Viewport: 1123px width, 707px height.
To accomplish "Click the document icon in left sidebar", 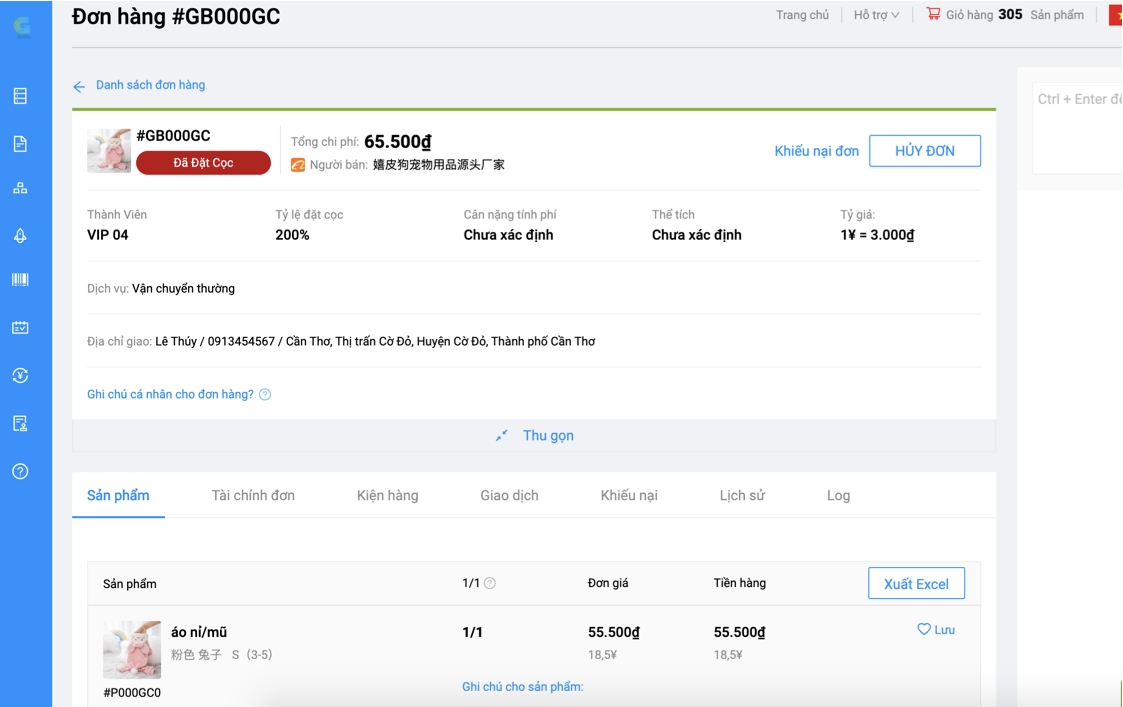I will (20, 144).
